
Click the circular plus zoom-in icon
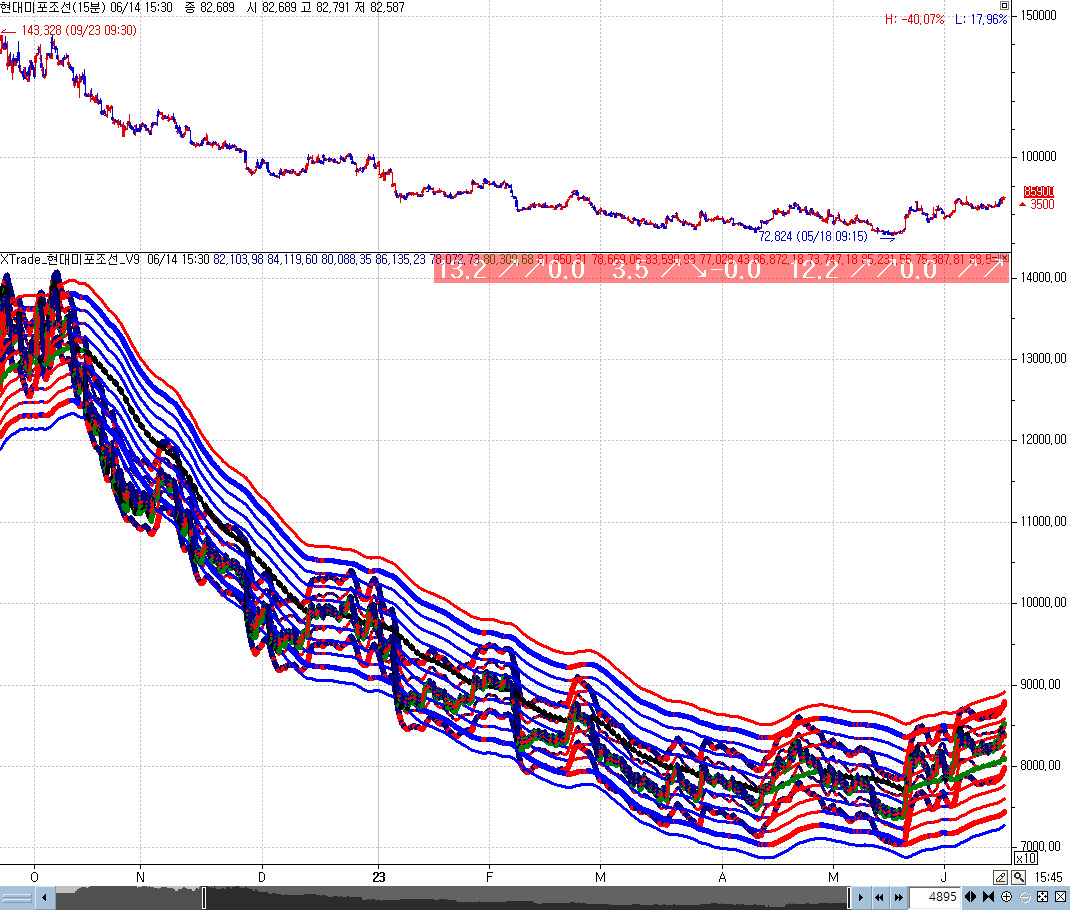click(1007, 898)
